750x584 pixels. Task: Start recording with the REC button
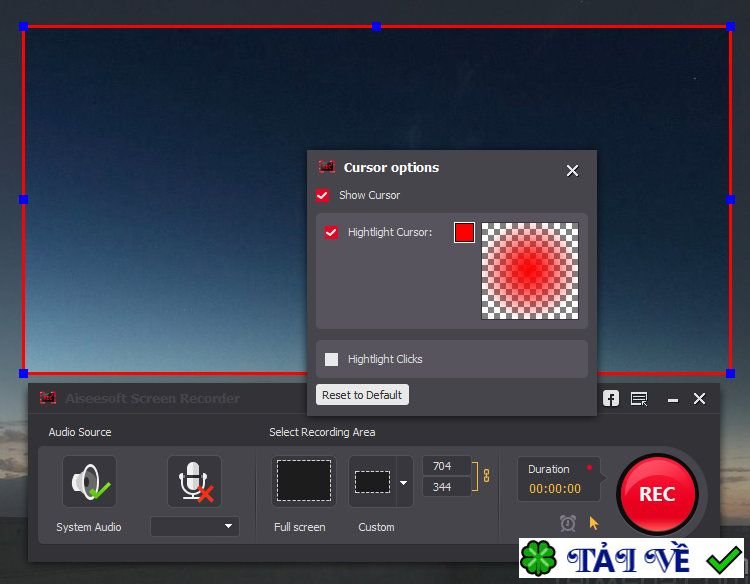(657, 494)
